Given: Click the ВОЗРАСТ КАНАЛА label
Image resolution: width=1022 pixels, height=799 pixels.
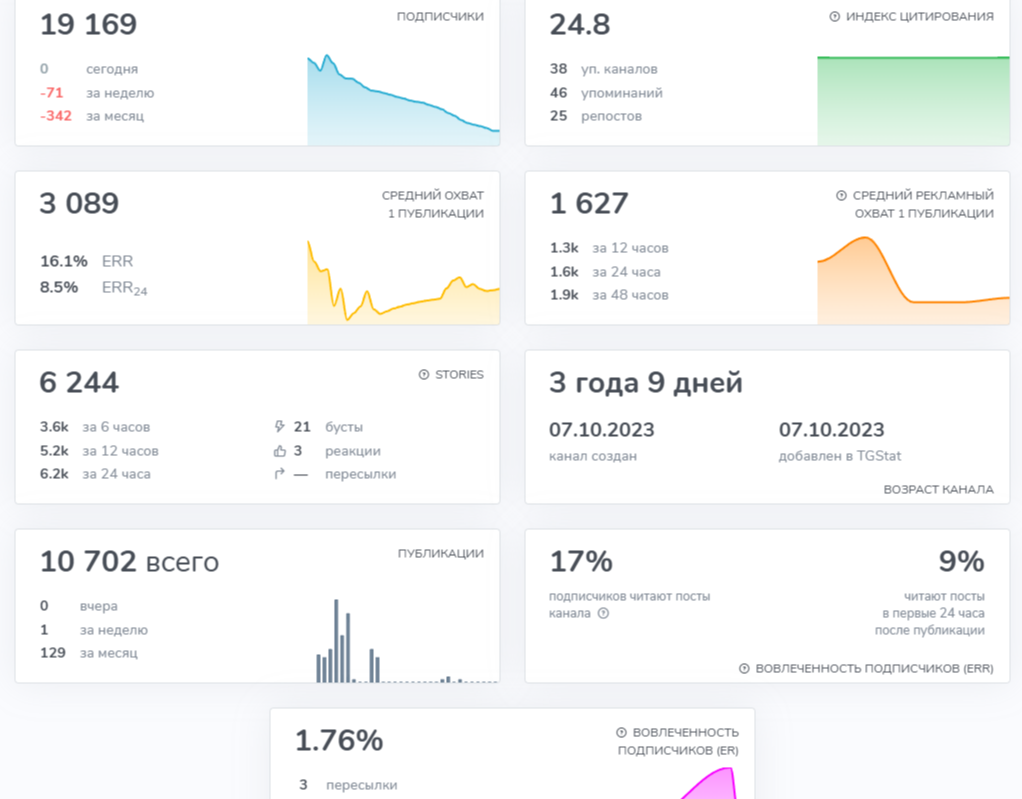Looking at the screenshot, I should point(939,489).
